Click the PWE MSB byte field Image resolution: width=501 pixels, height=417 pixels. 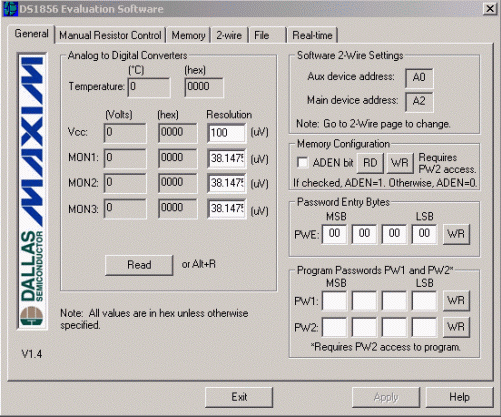[334, 234]
